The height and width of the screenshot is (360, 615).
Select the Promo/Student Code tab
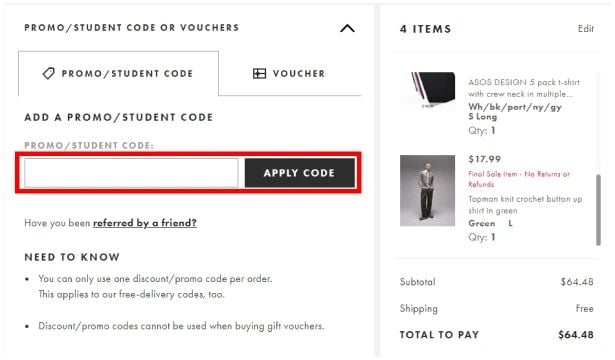[118, 73]
